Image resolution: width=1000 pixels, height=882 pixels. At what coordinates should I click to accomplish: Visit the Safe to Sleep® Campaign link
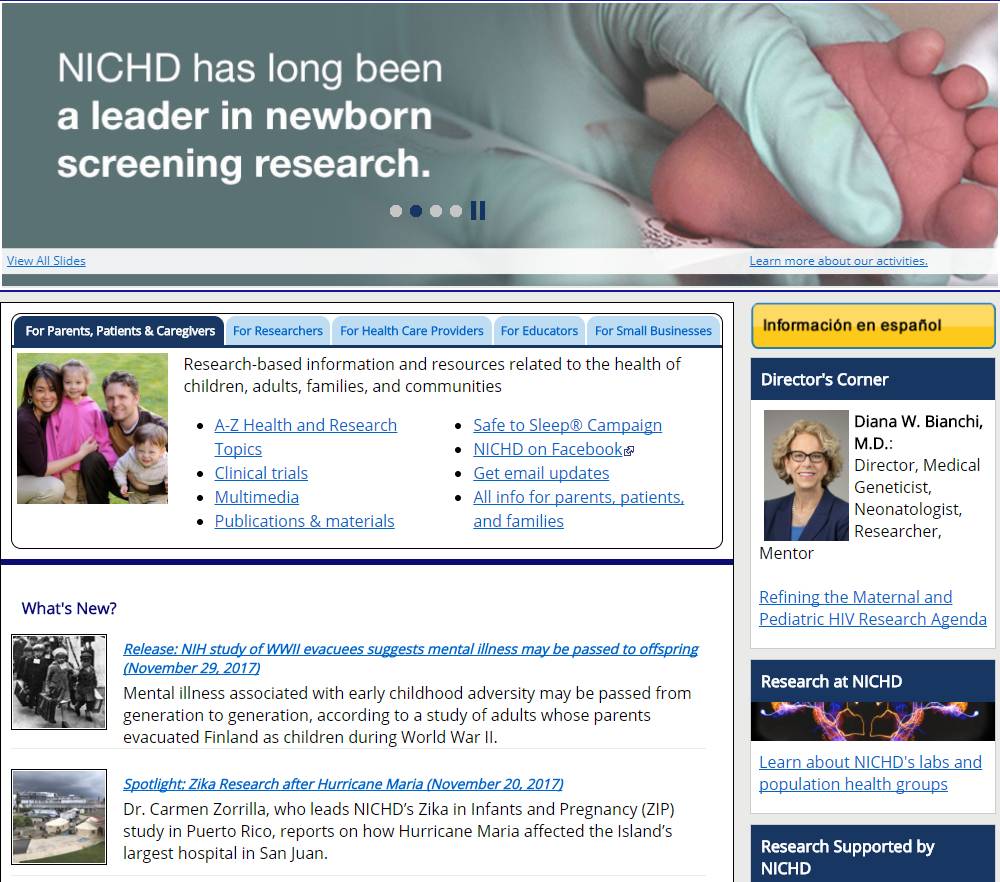[x=568, y=425]
